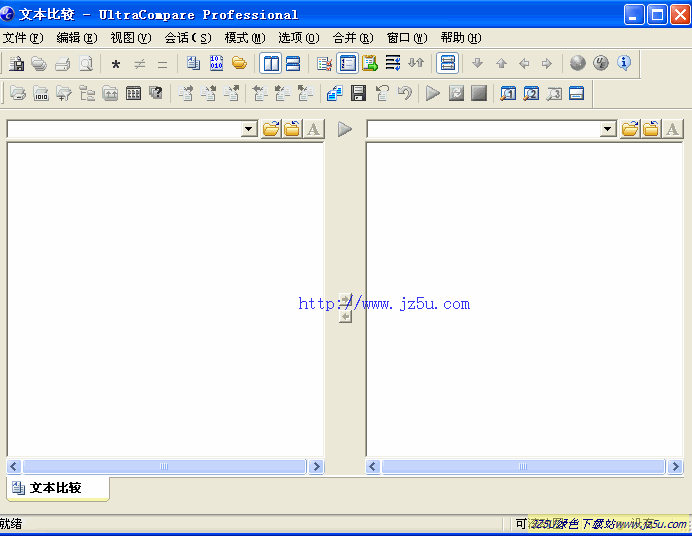Click second folder button for left pane
692x536 pixels.
click(292, 129)
